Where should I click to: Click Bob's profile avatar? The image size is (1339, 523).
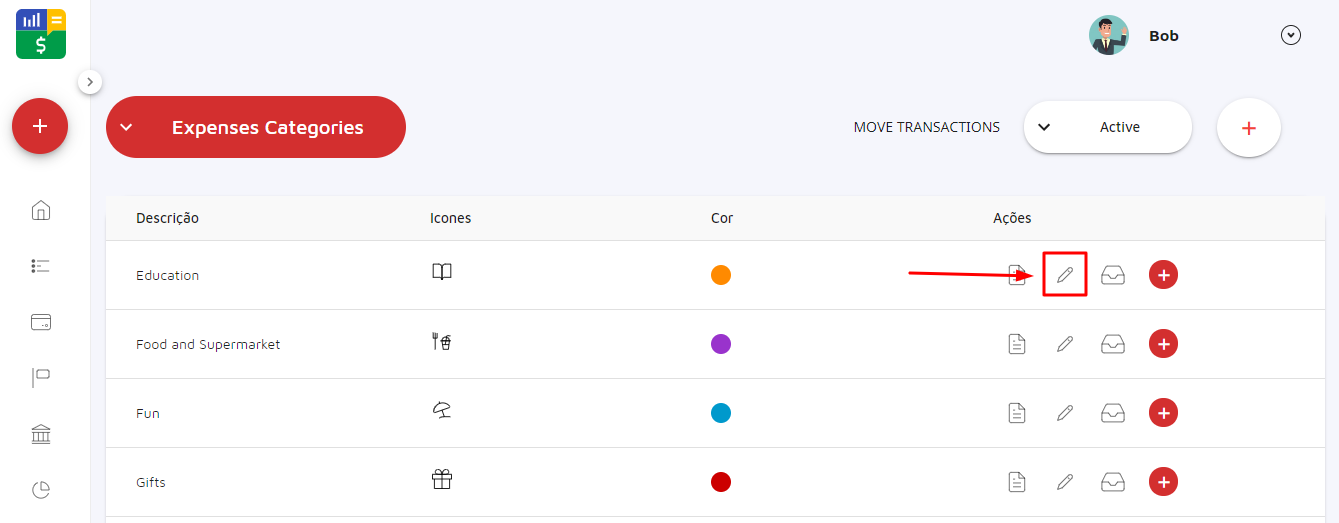pyautogui.click(x=1108, y=36)
